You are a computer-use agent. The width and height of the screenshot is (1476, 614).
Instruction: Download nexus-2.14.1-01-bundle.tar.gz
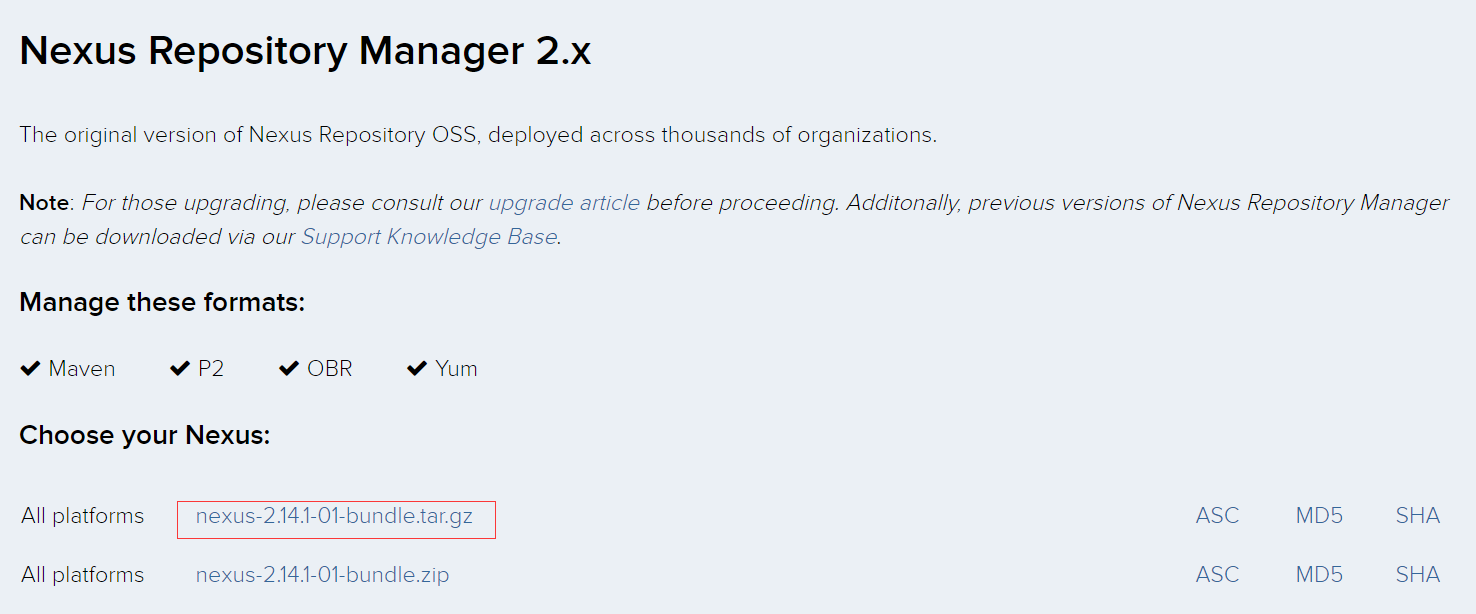tap(334, 516)
